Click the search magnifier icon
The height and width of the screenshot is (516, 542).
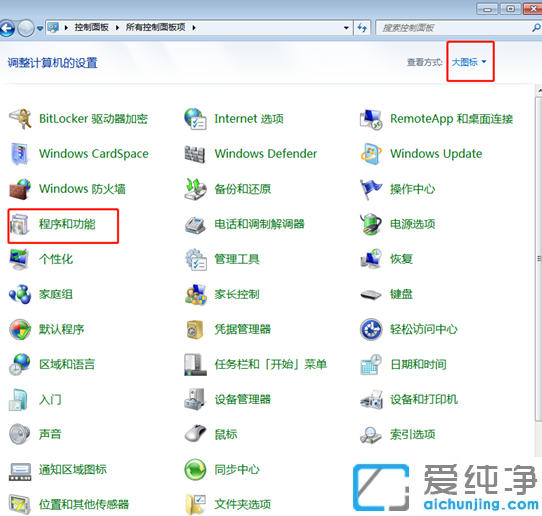[536, 28]
